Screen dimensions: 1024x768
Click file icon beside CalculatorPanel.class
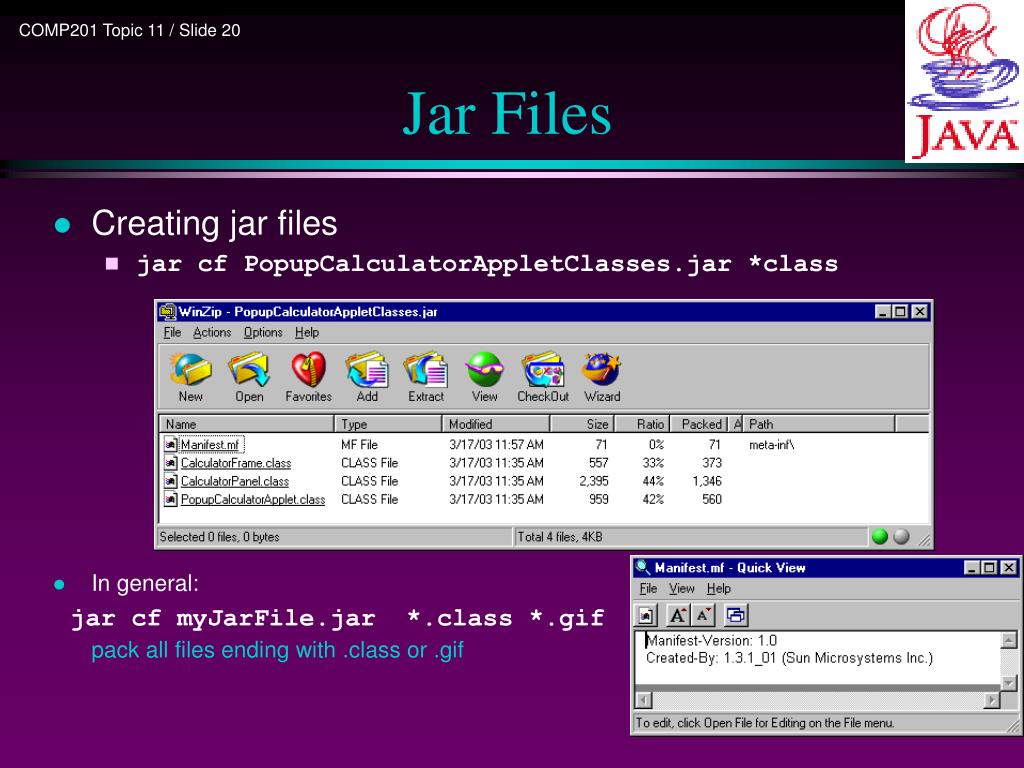[170, 481]
